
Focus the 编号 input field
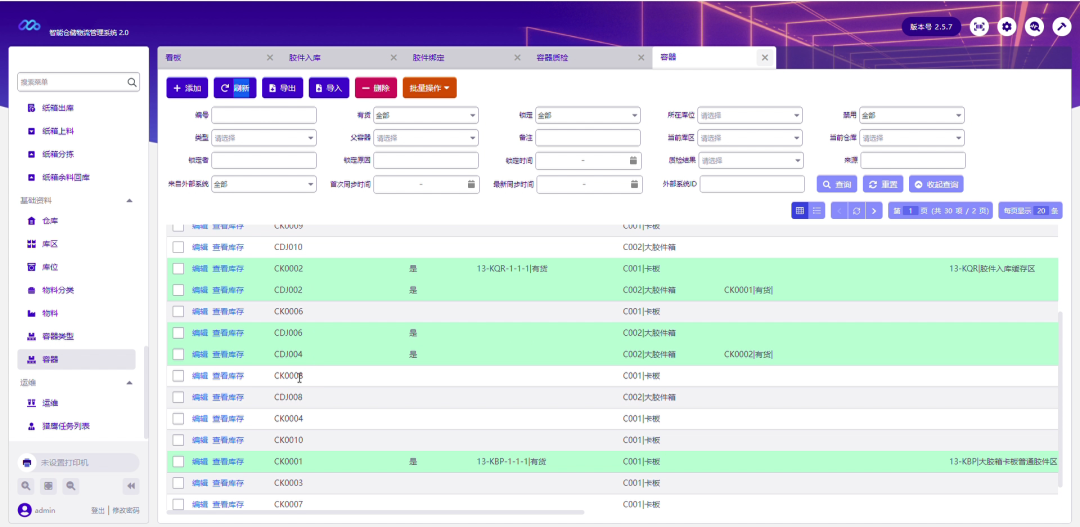(264, 115)
